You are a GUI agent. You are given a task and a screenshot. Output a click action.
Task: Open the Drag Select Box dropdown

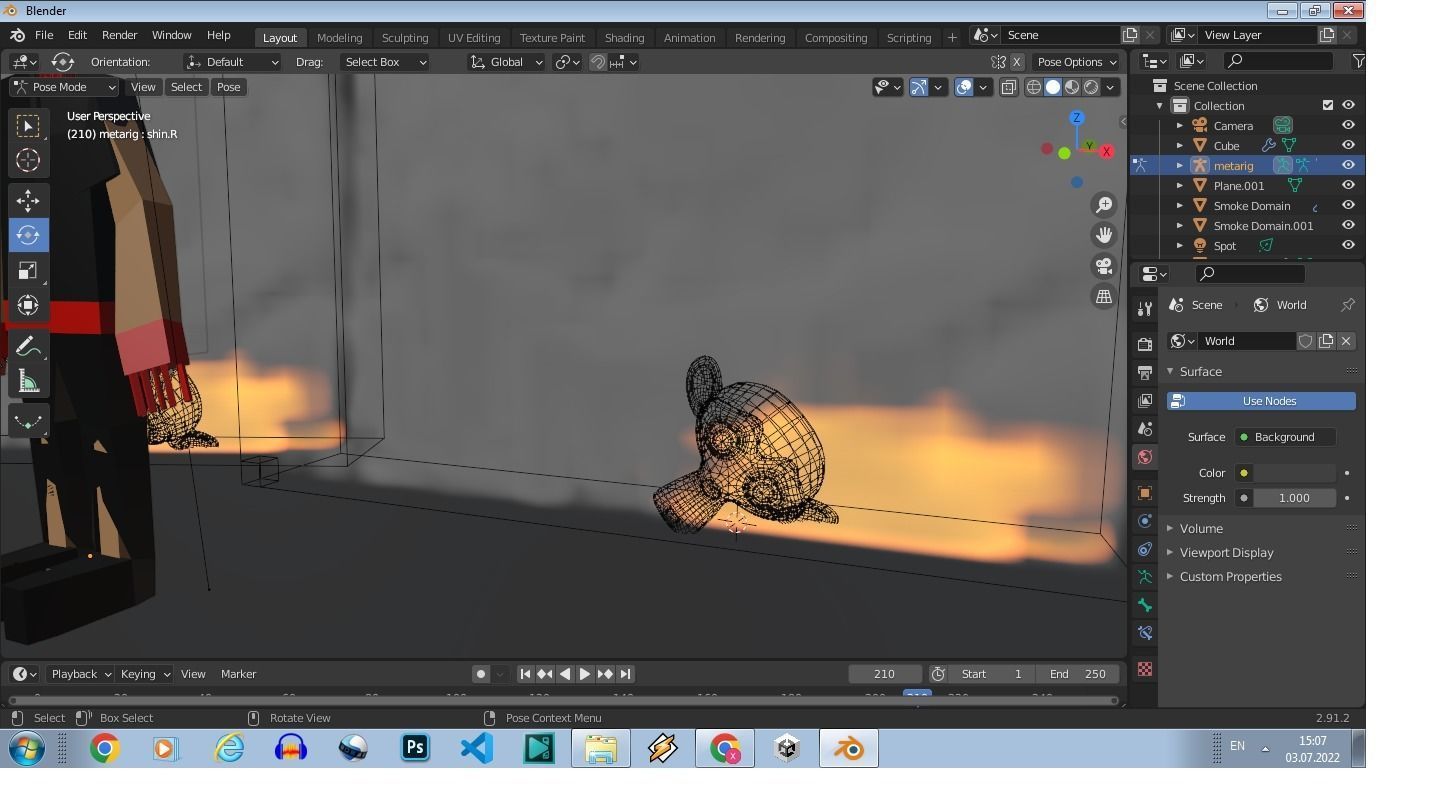coord(384,62)
